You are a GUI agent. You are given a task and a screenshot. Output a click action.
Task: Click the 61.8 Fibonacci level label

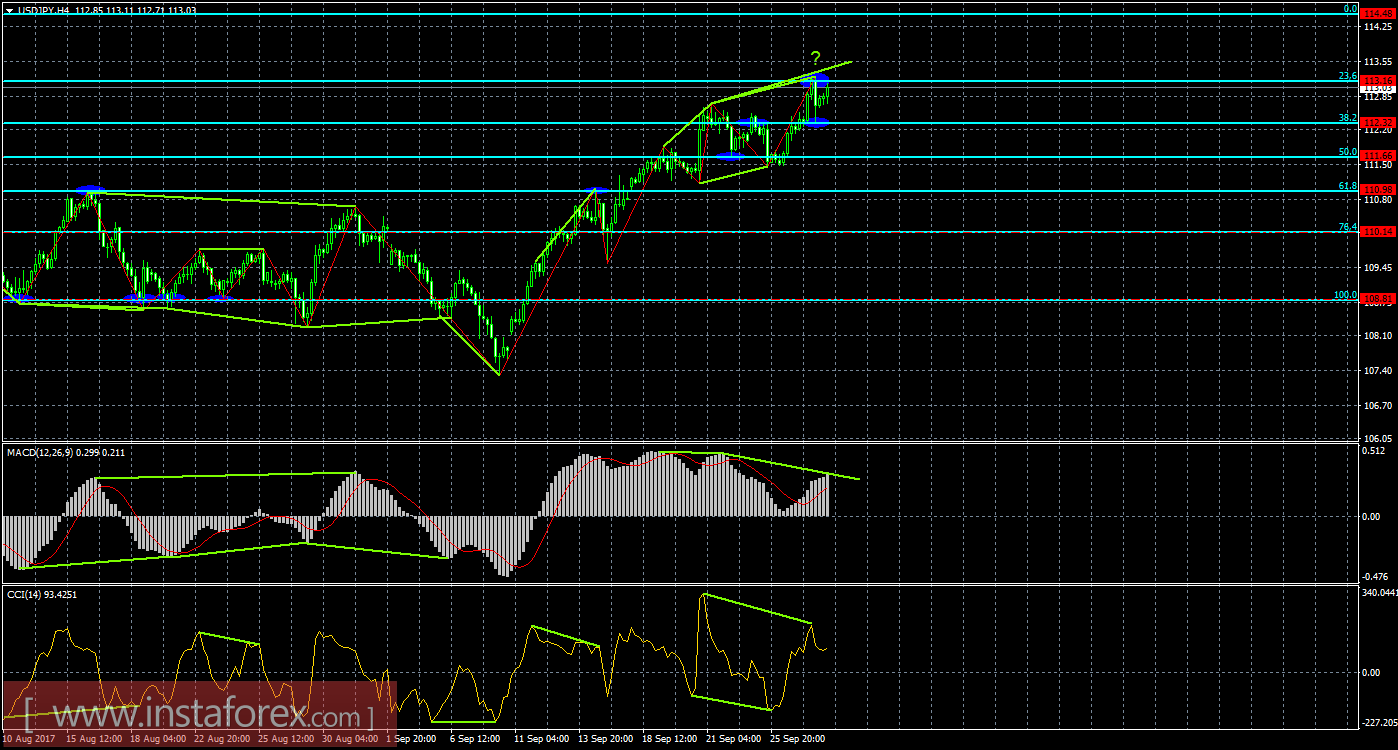click(1347, 185)
